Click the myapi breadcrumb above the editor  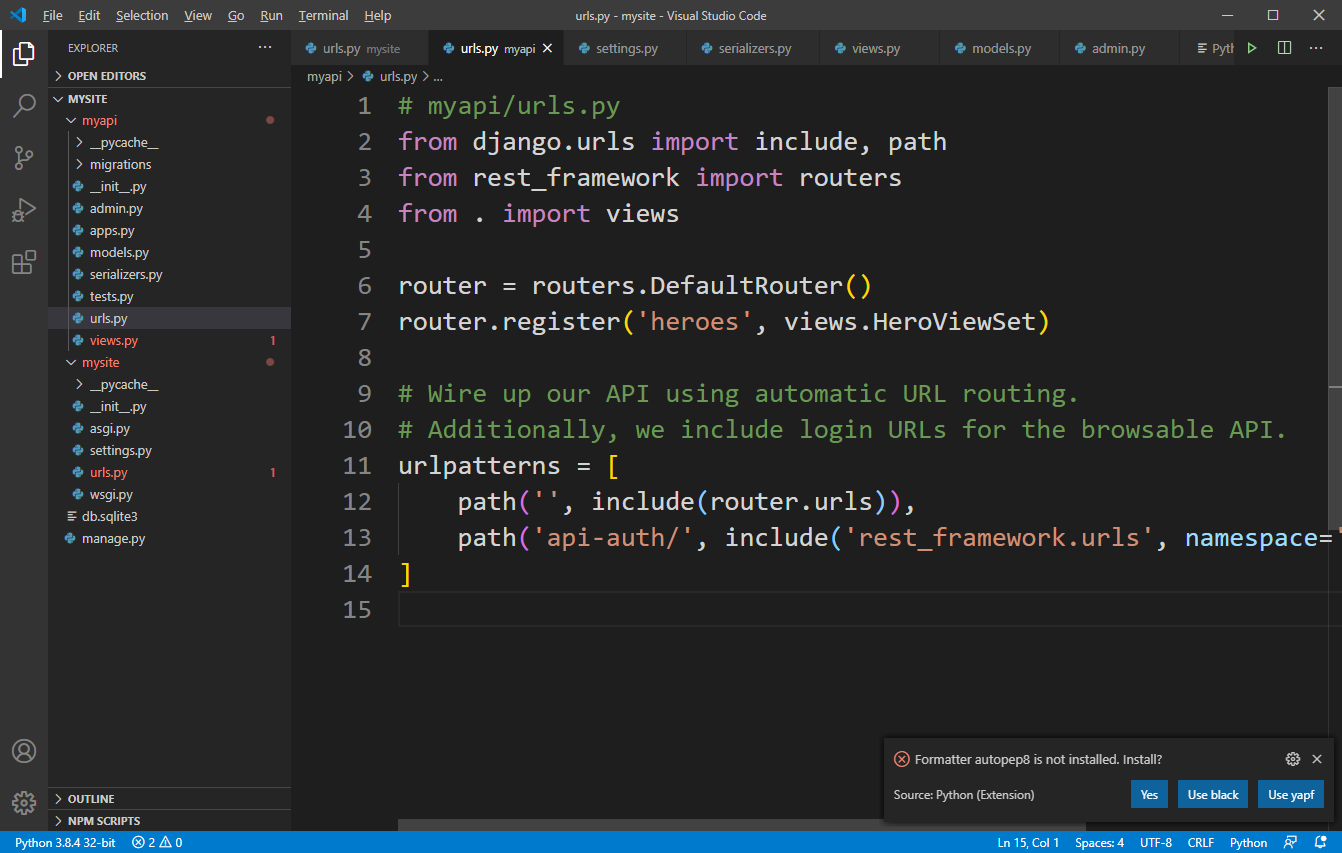[x=324, y=77]
